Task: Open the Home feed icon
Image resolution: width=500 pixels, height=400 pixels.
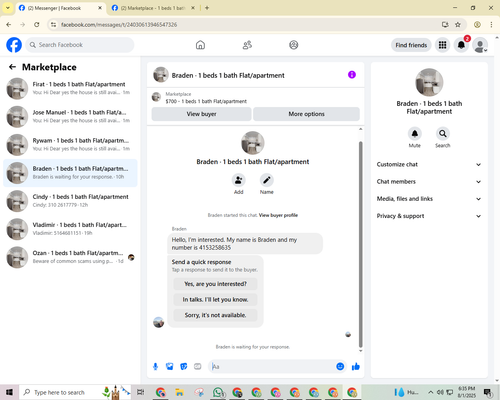Action: [200, 45]
